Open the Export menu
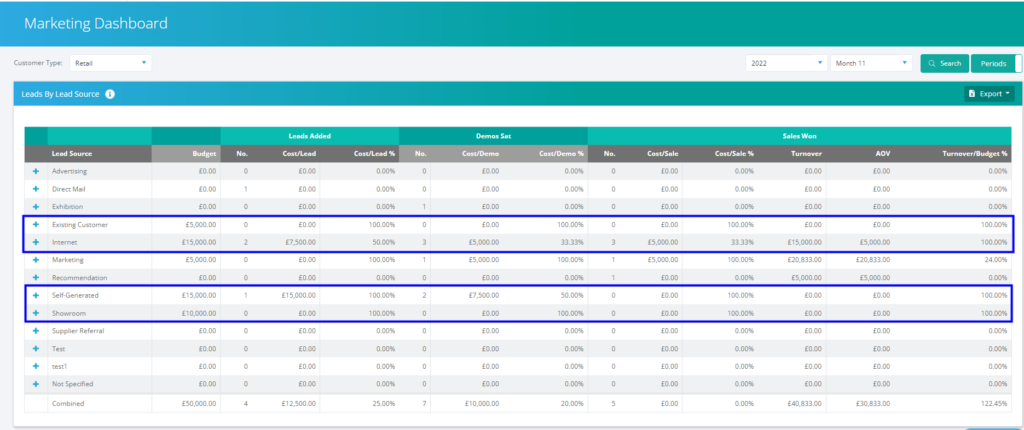This screenshot has width=1024, height=430. pyautogui.click(x=990, y=94)
